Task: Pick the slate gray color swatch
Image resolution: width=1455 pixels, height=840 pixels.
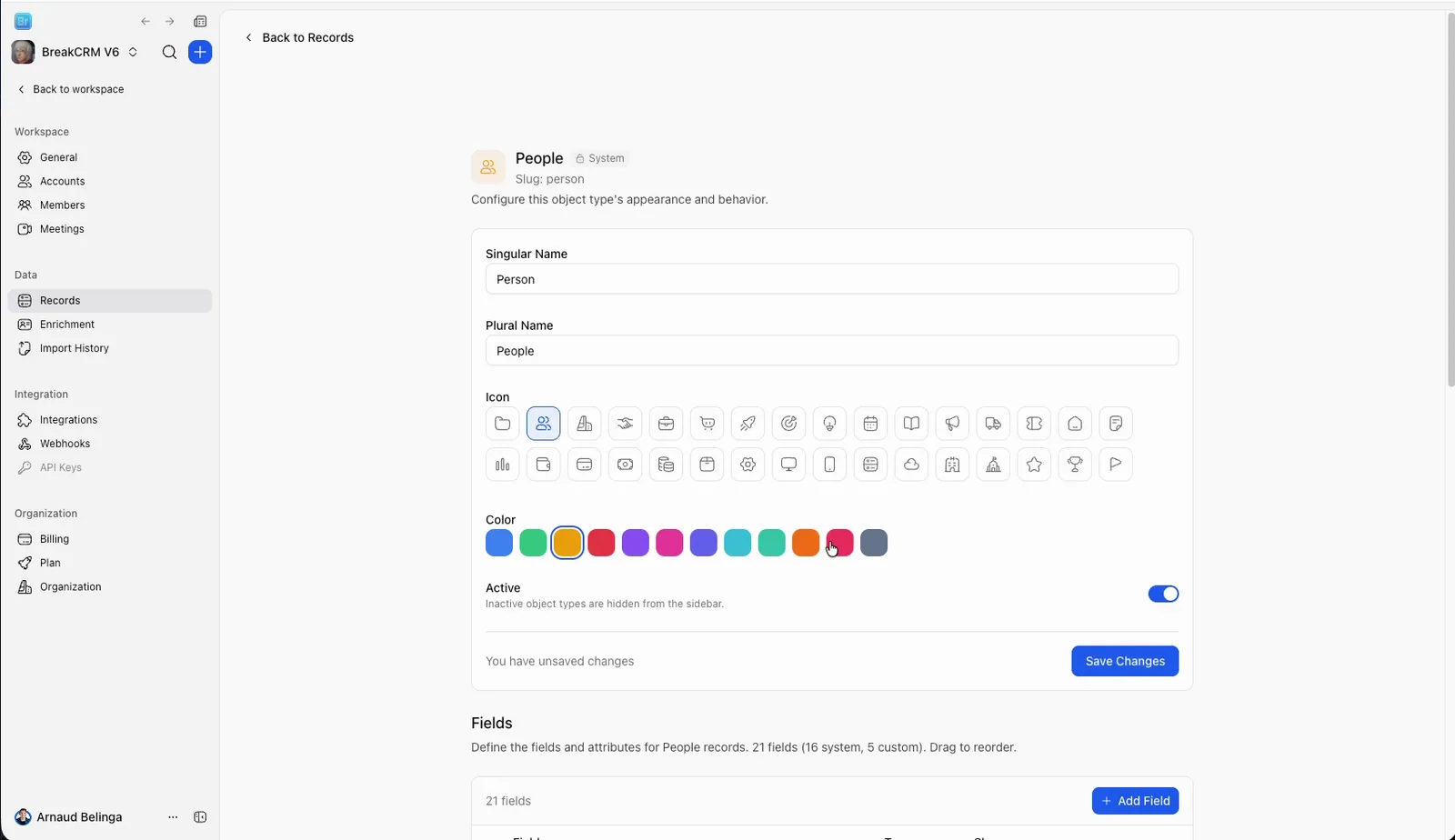Action: [x=874, y=543]
